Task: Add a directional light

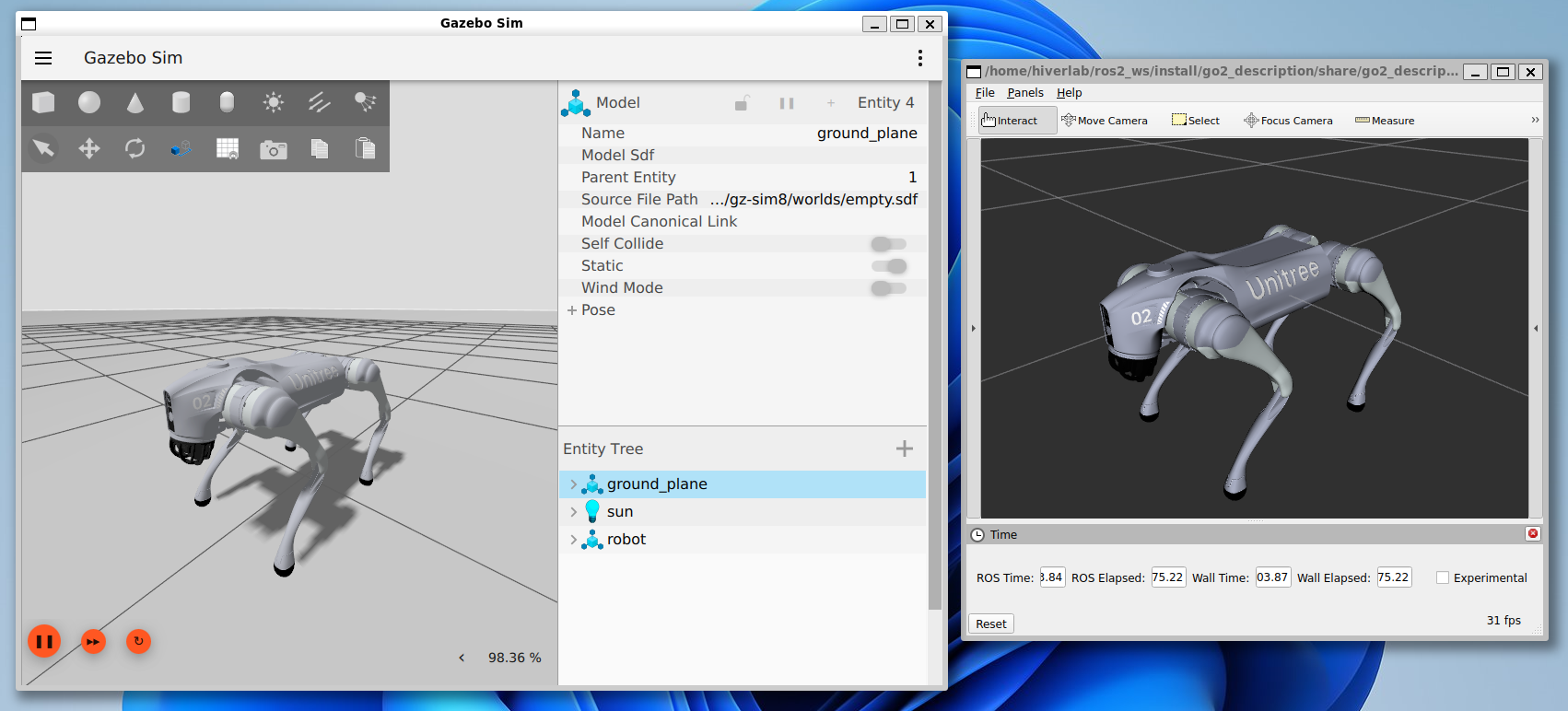Action: click(320, 102)
